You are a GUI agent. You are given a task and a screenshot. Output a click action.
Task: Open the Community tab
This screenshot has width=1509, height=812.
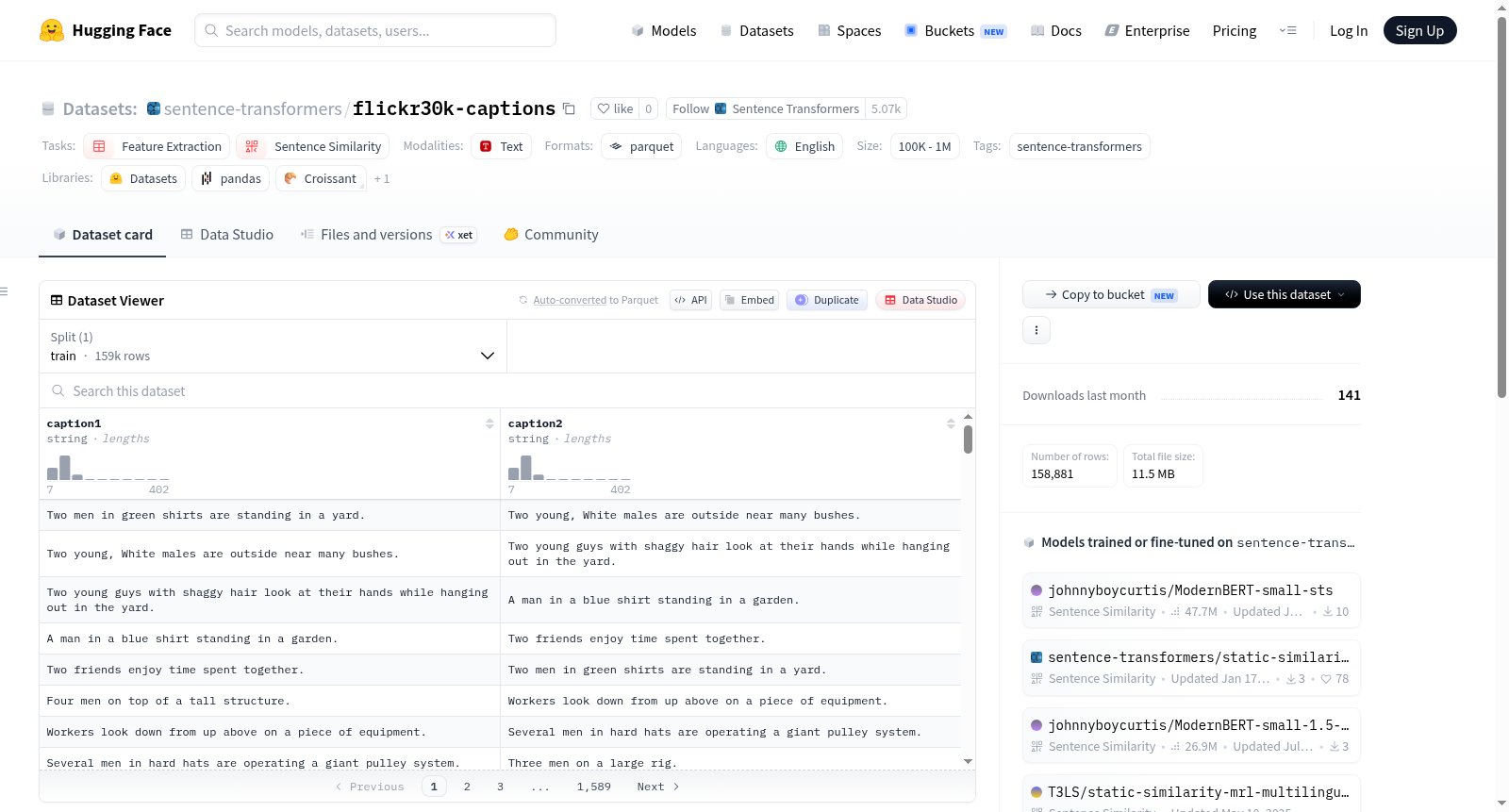(x=551, y=235)
